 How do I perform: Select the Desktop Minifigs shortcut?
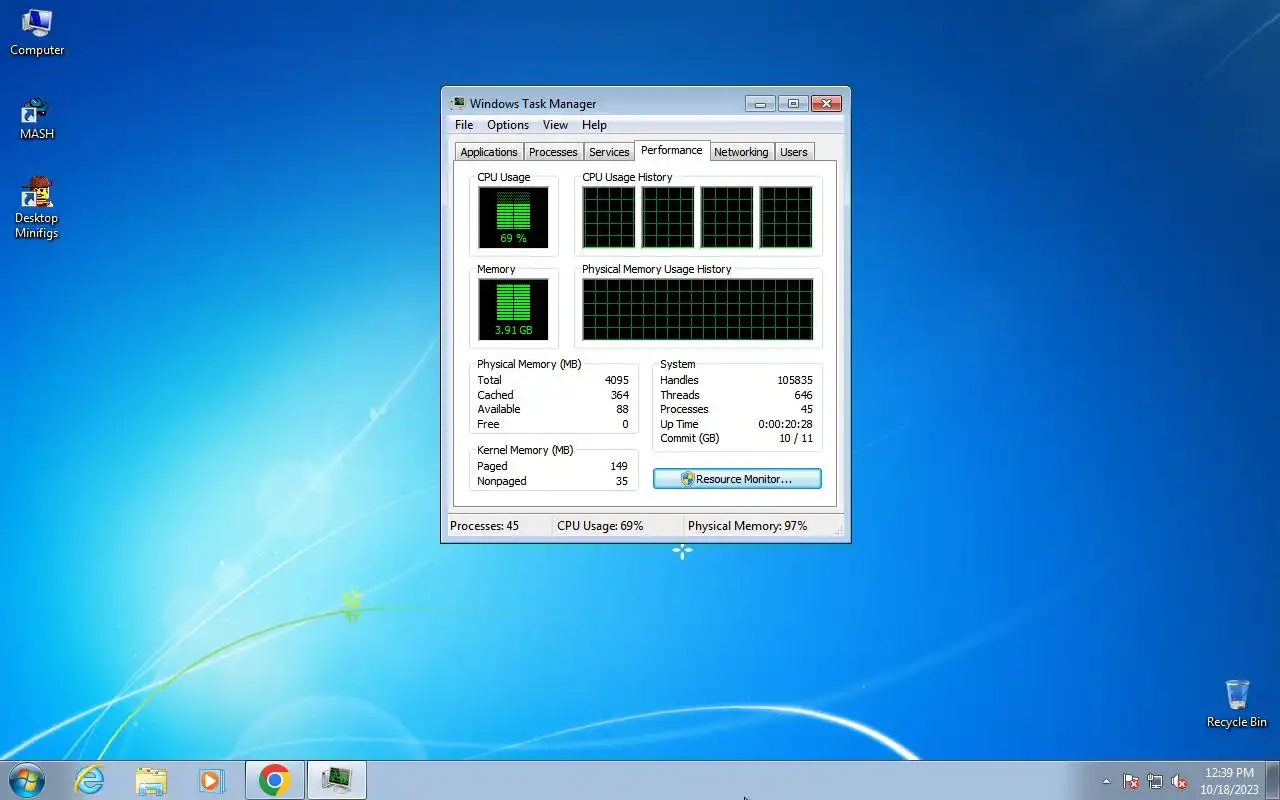click(37, 208)
